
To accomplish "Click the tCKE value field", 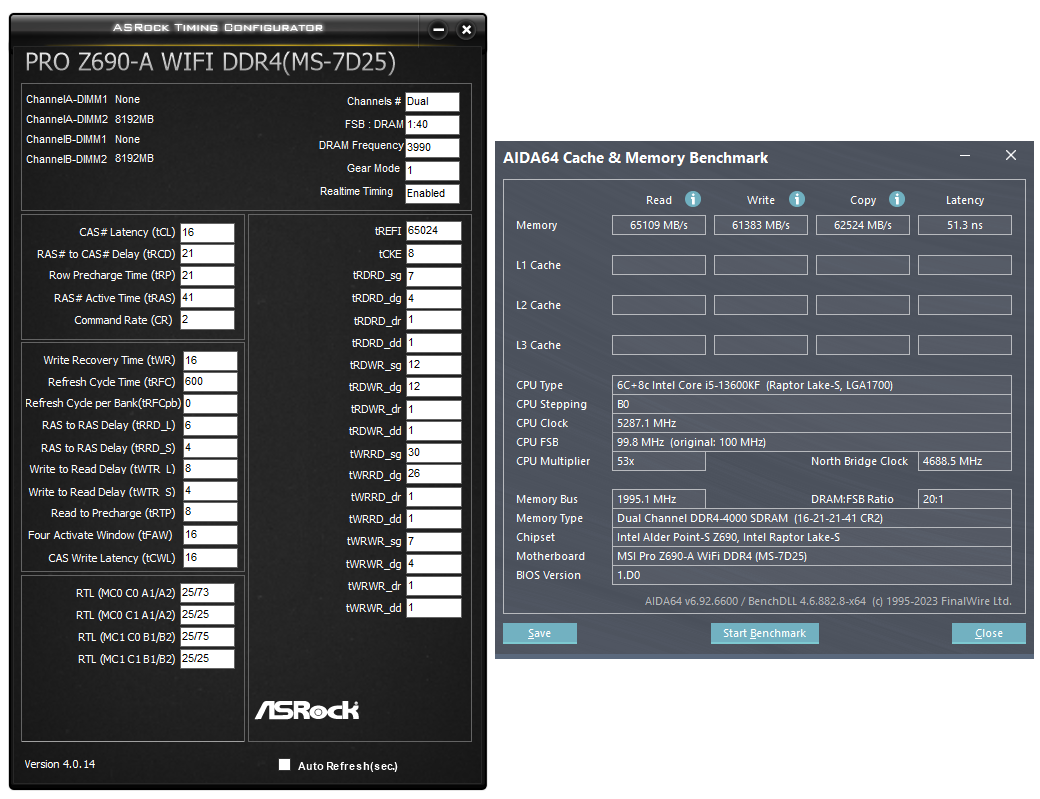I will (x=434, y=254).
